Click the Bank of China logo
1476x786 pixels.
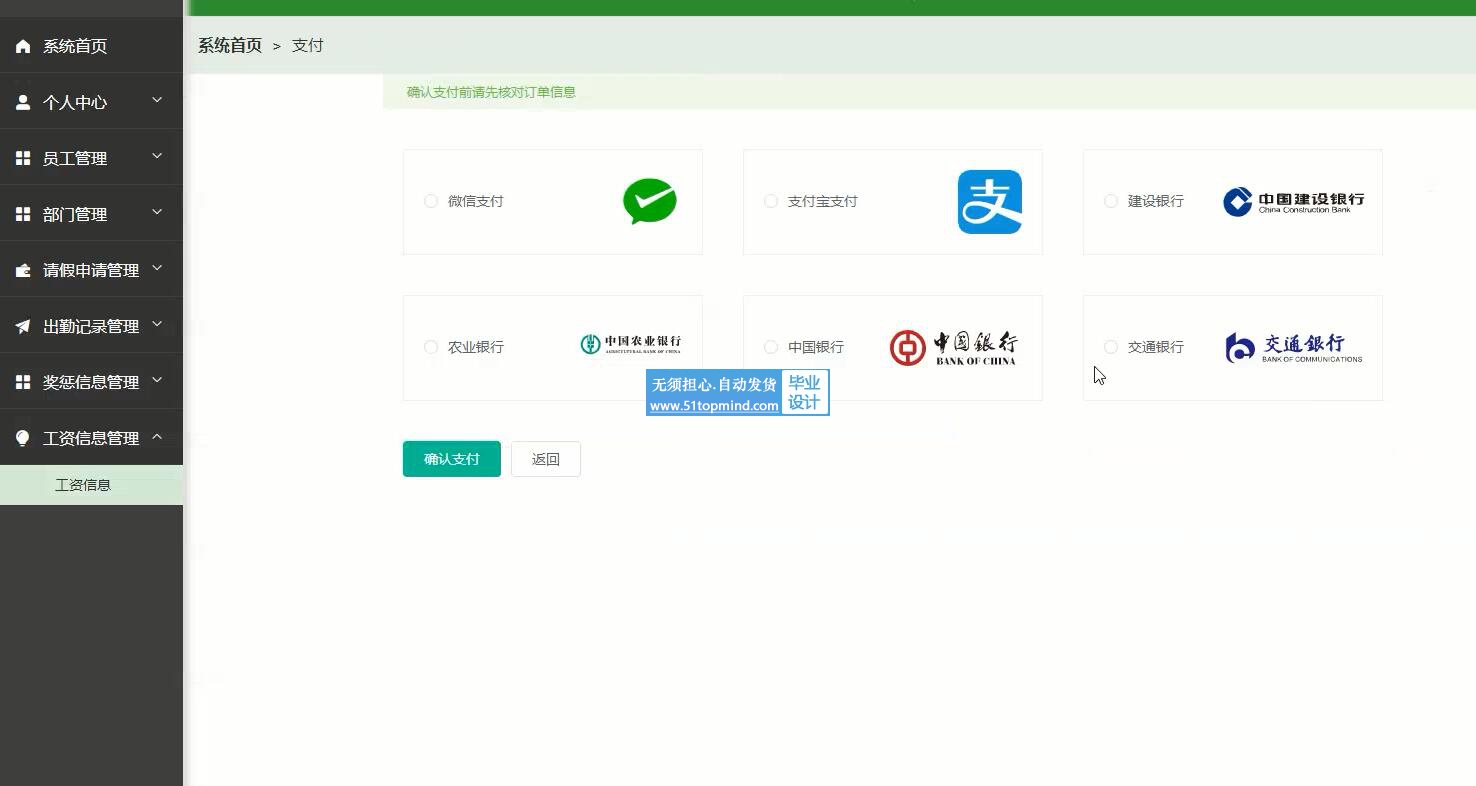pos(954,348)
